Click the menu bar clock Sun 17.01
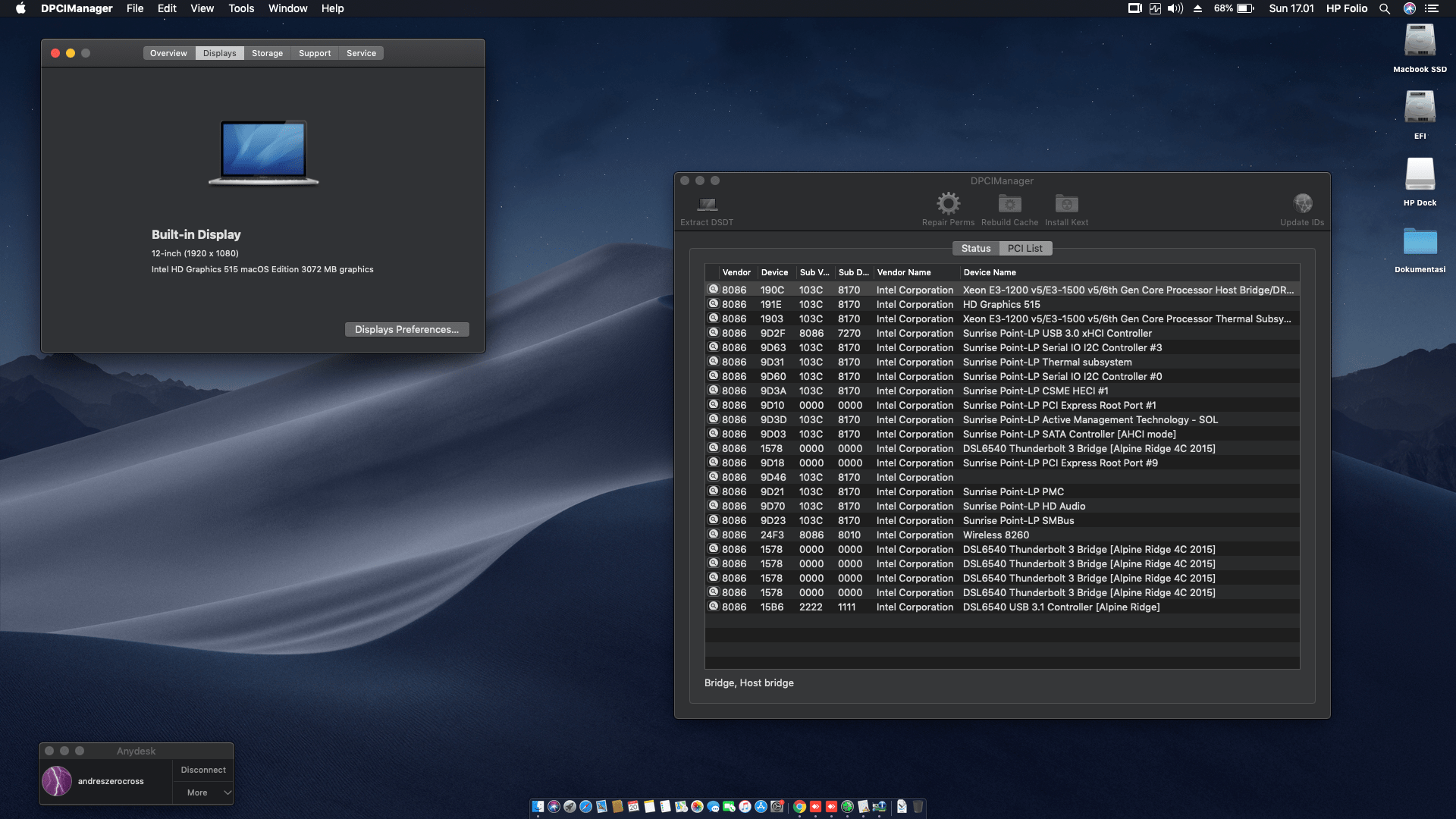 click(1291, 8)
